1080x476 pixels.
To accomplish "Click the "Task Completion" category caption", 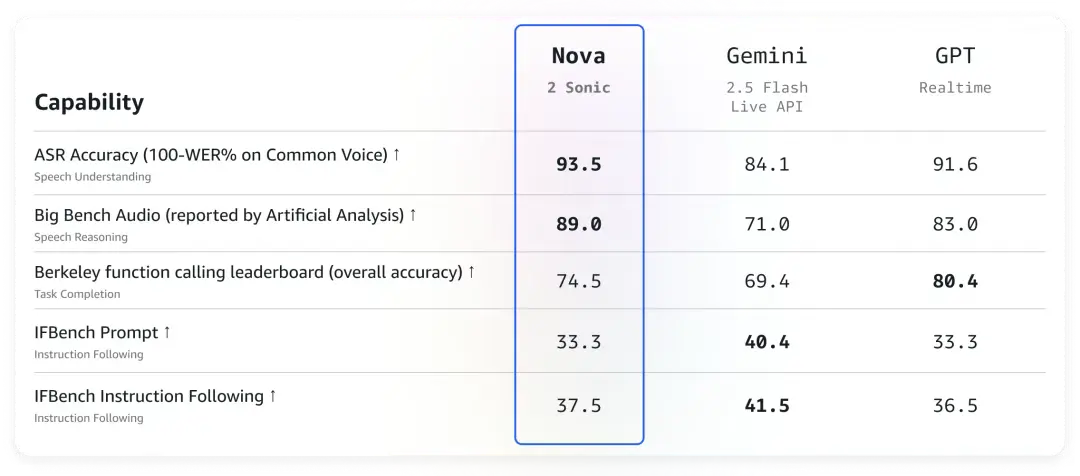I will [77, 295].
